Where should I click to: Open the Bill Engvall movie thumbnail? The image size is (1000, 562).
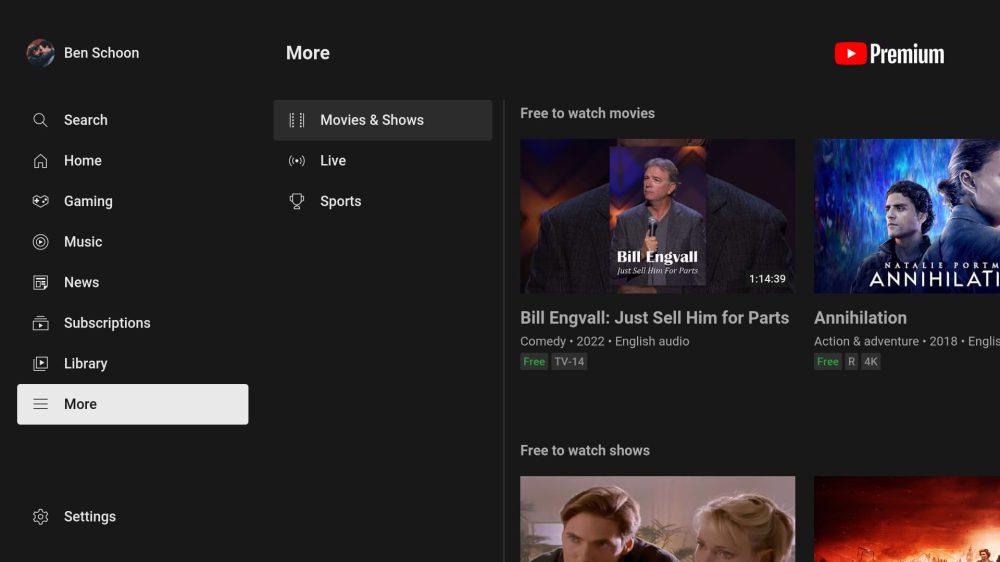coord(657,216)
